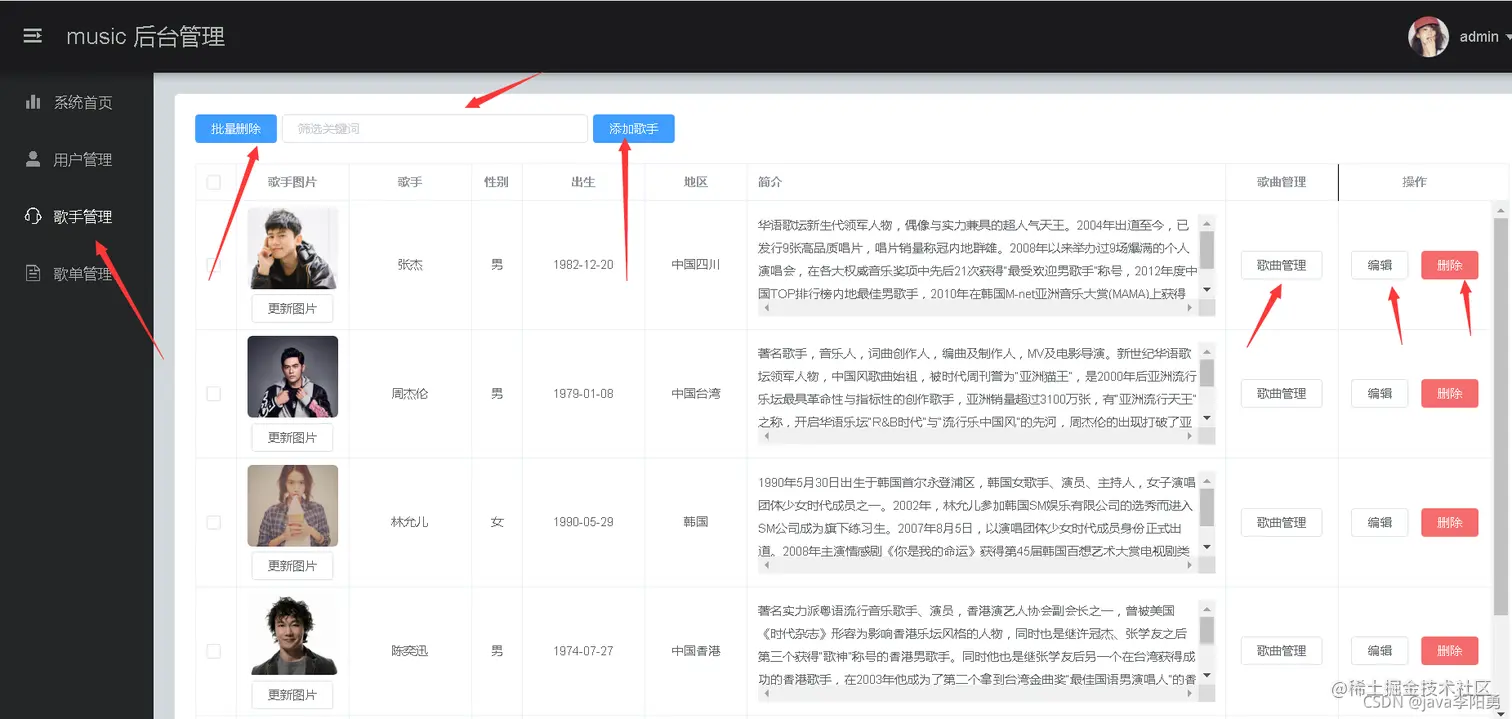Click the 歌手管理 headset icon
The height and width of the screenshot is (719, 1512).
tap(33, 216)
